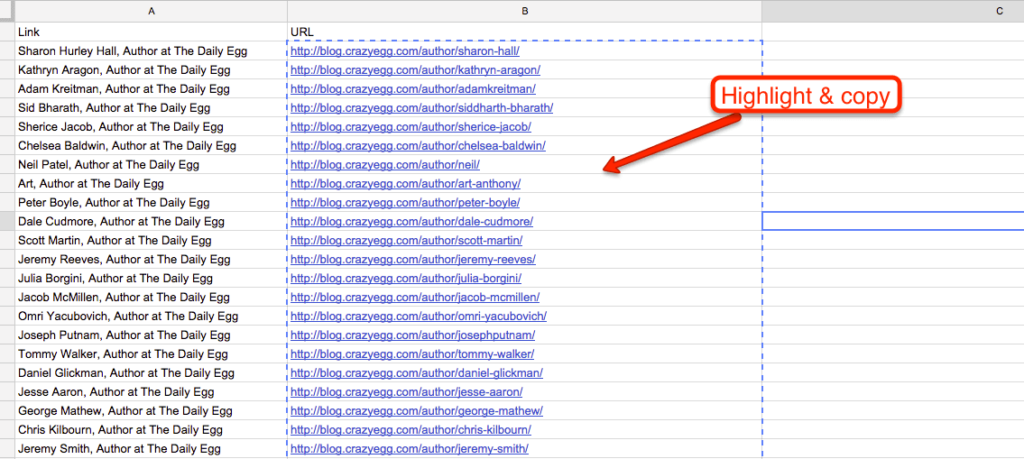The width and height of the screenshot is (1024, 459).
Task: Select cell 'Jacob McMillen, Author at The Daily Egg'
Action: coord(151,297)
